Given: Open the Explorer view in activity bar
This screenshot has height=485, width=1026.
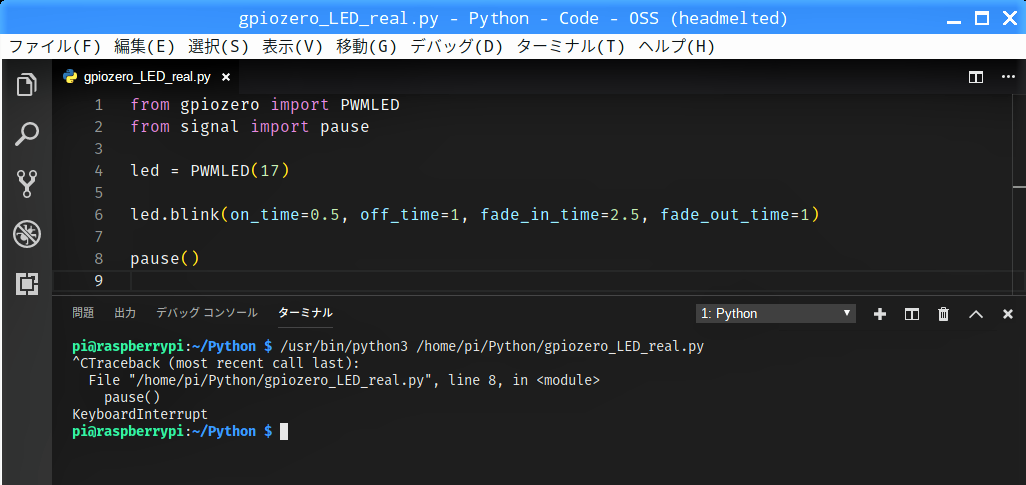Looking at the screenshot, I should click(x=27, y=85).
